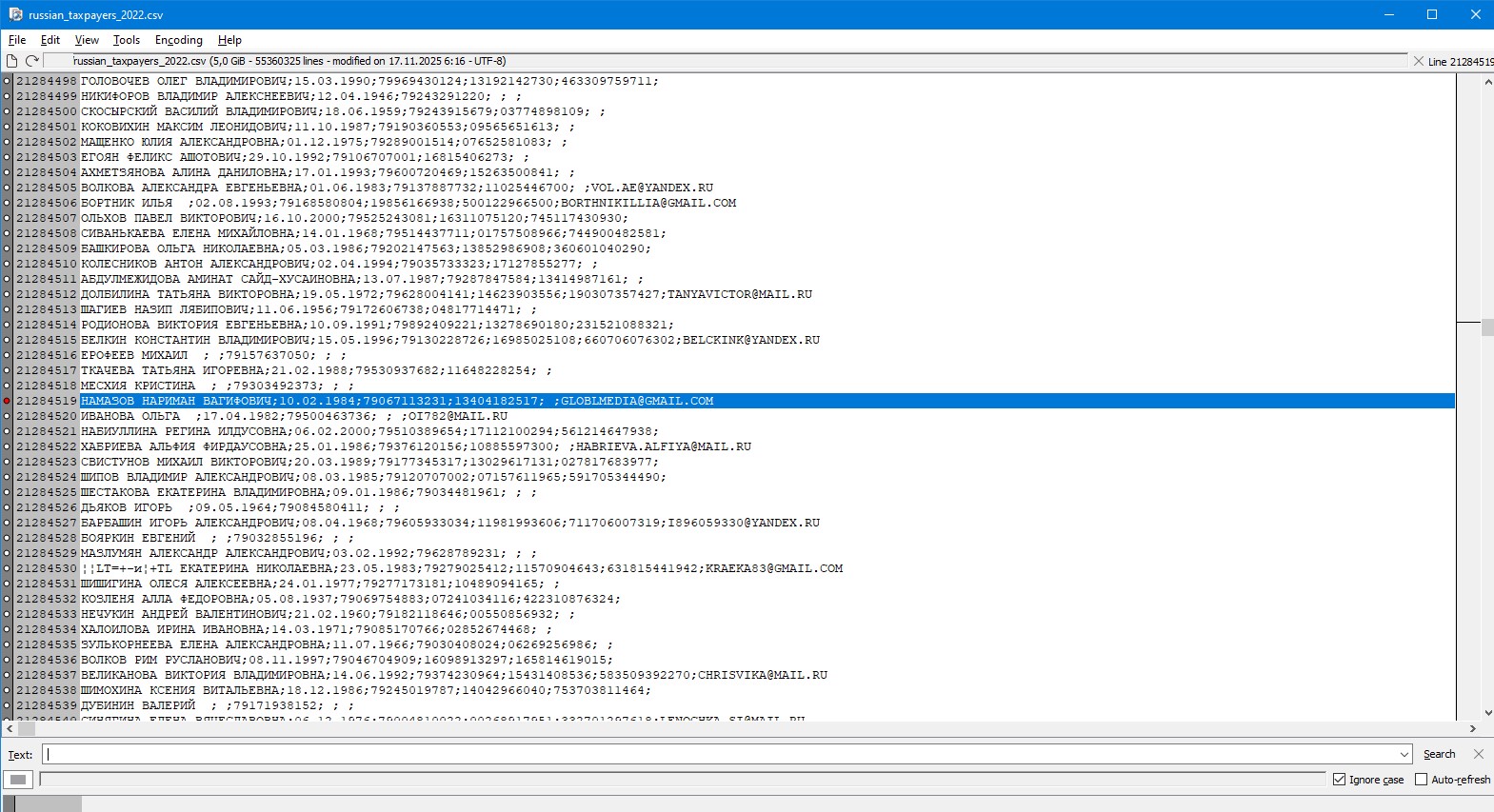Focus the Text search input field
Screen dimensions: 1494x812
coord(724,755)
